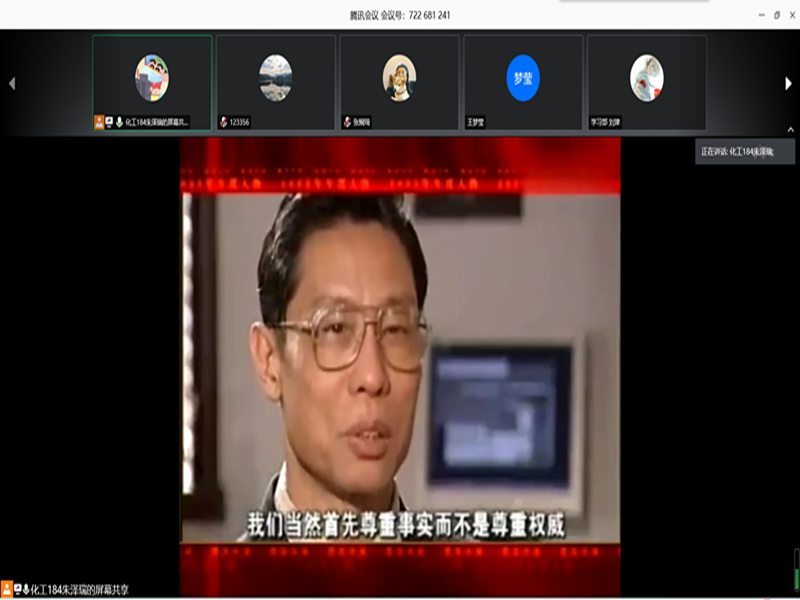
Task: Click host icon in bottom-left sharing label
Action: (x=7, y=590)
